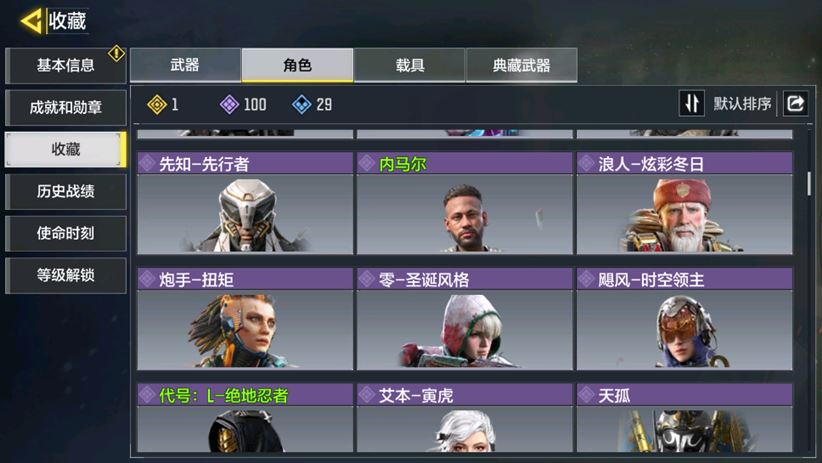Click the epic purple diamond count icon
The image size is (822, 463).
[x=229, y=104]
